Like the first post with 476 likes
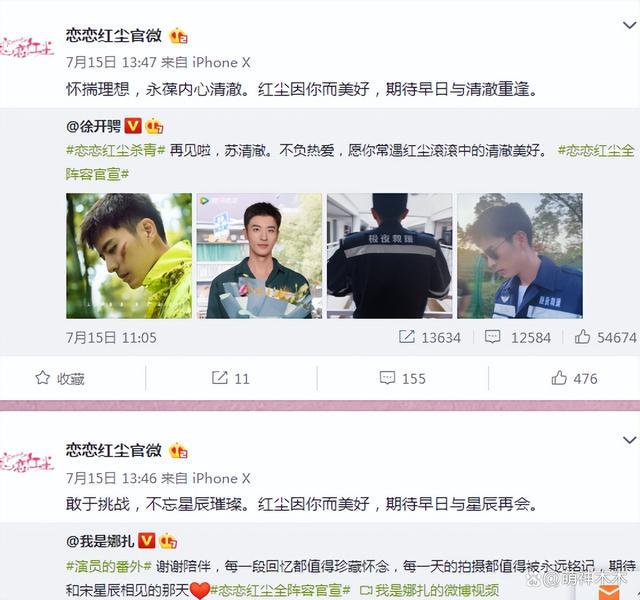Image resolution: width=640 pixels, height=600 pixels. tap(574, 378)
